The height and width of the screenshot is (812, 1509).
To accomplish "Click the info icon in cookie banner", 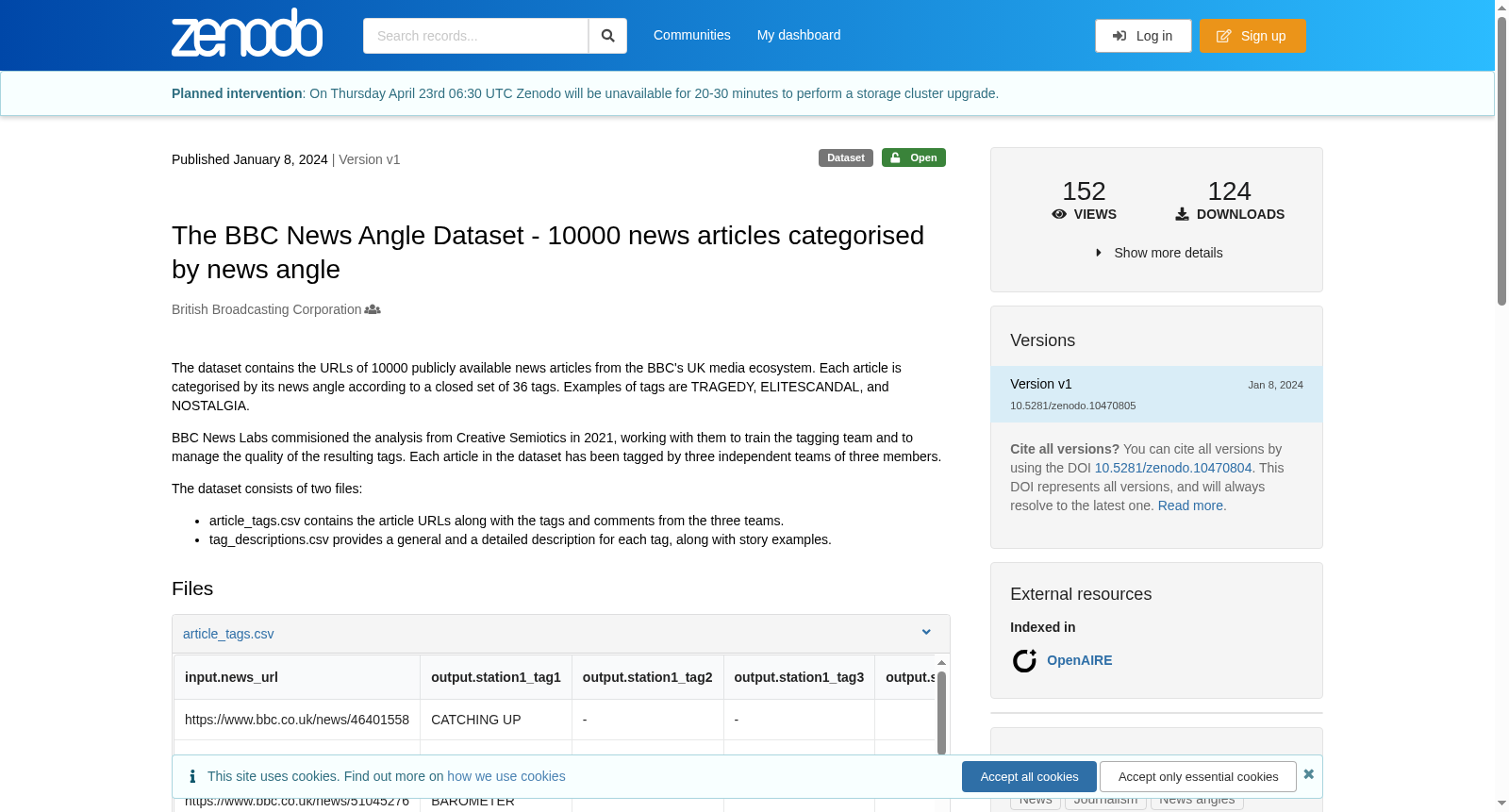I will point(192,776).
